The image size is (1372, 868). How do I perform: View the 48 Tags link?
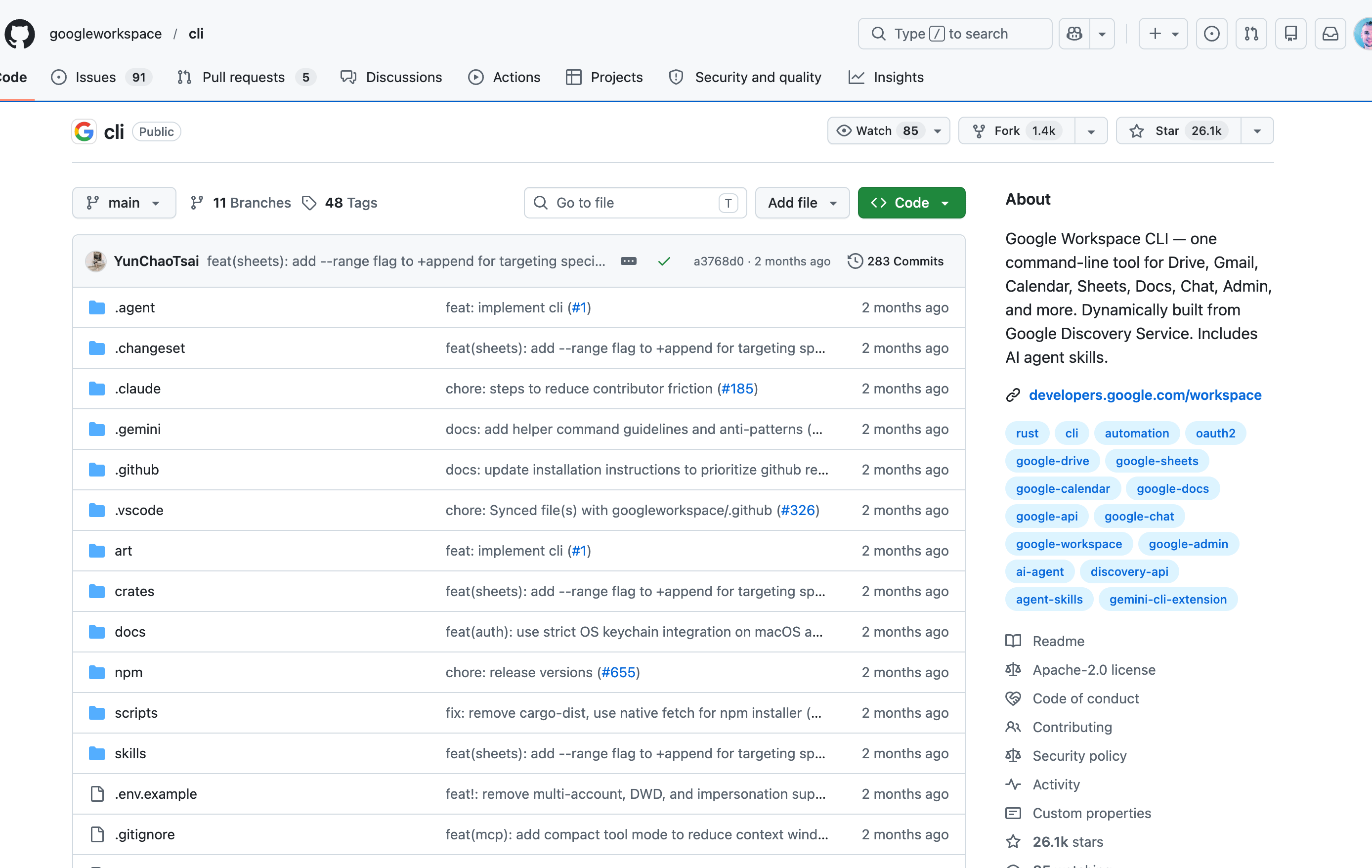(340, 203)
